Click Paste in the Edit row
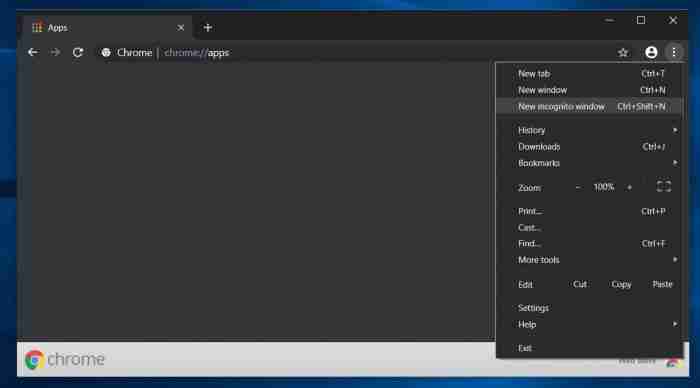Image resolution: width=700 pixels, height=388 pixels. point(662,284)
